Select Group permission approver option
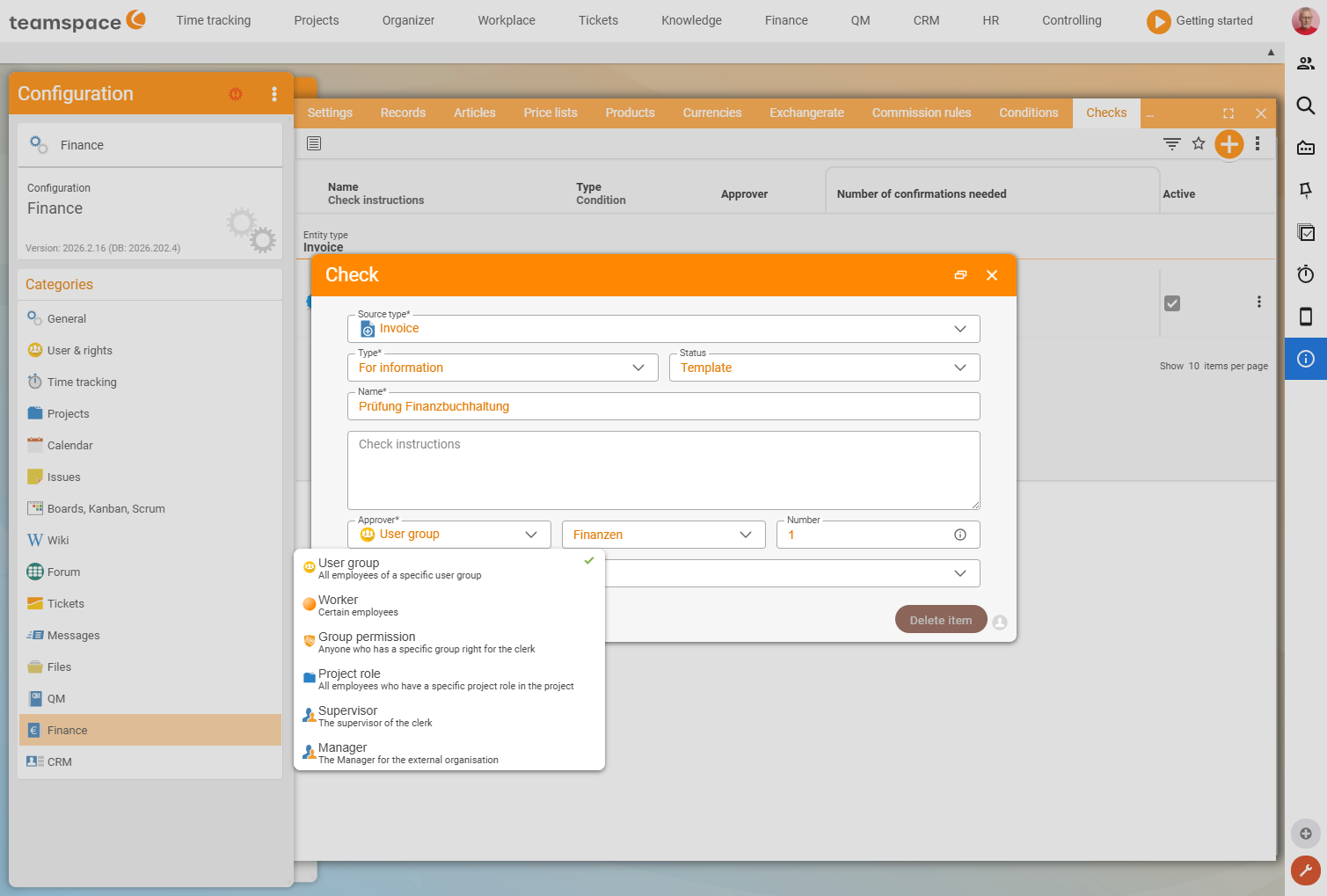The width and height of the screenshot is (1327, 896). pos(449,642)
